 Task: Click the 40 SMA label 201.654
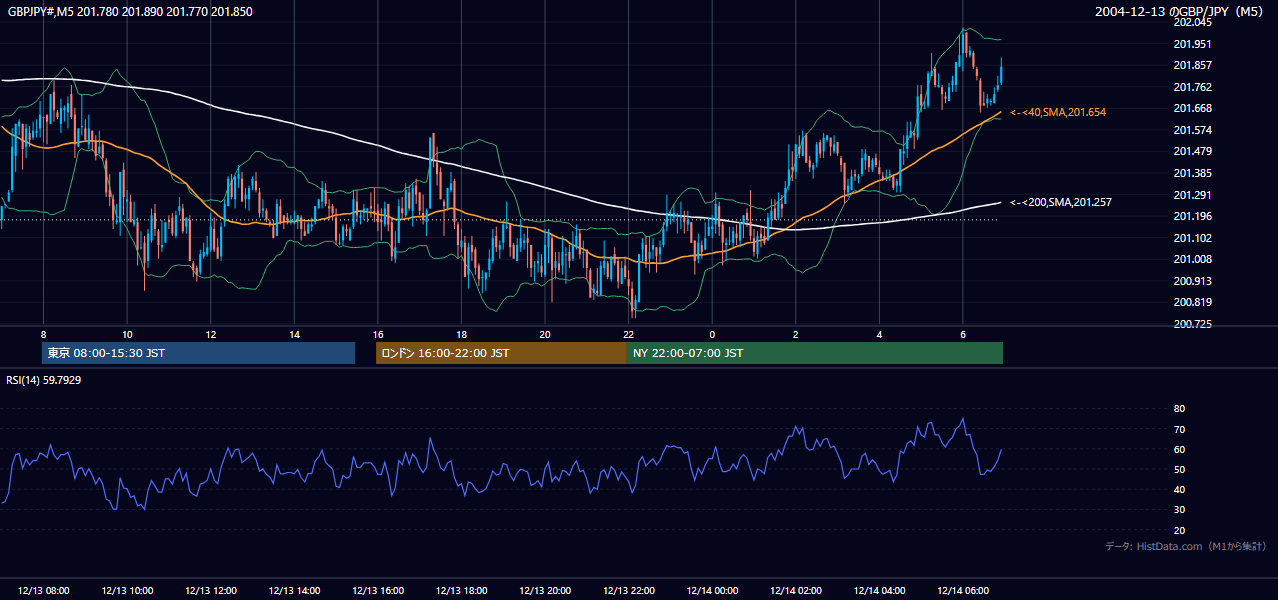(1058, 112)
